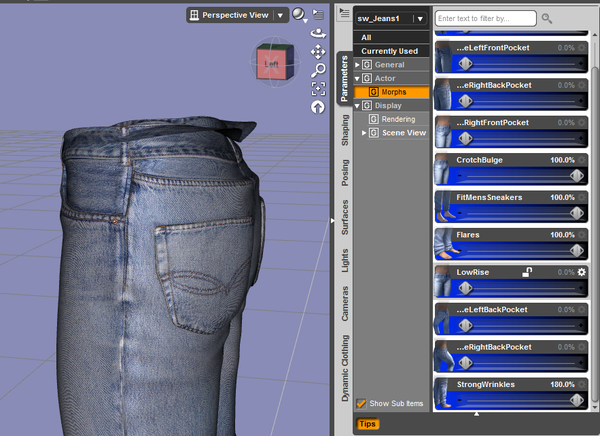Switch to the Shaping tab
This screenshot has height=436, width=600.
(x=345, y=130)
